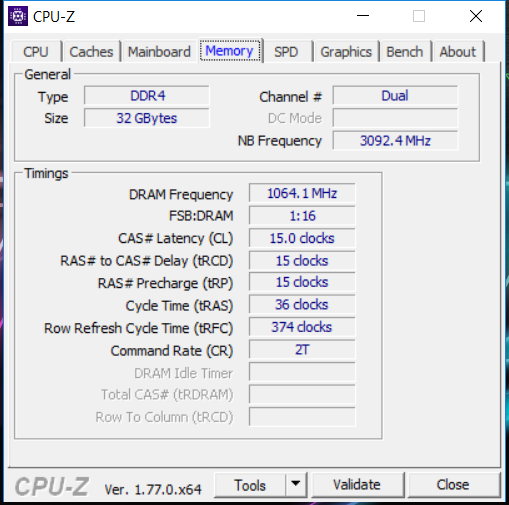Click the empty Total CAS# (tRDRAM) field
The width and height of the screenshot is (509, 505).
[x=302, y=394]
